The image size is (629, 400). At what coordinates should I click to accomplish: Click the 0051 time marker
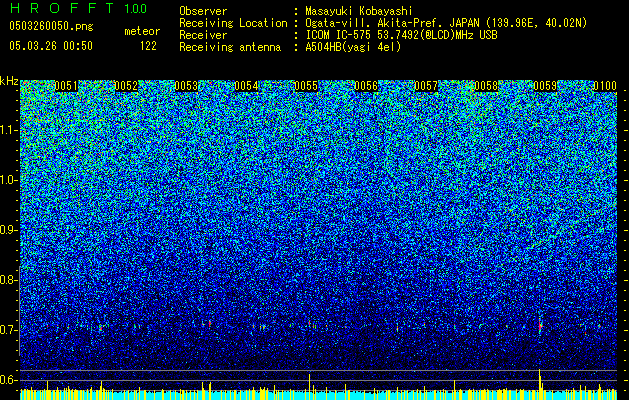pyautogui.click(x=66, y=86)
